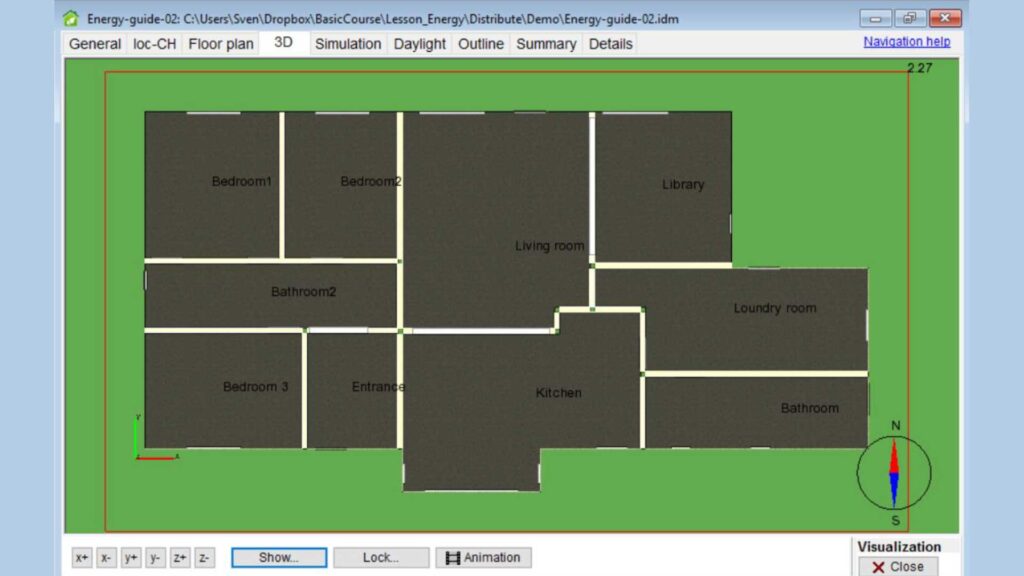Viewport: 1024px width, 576px height.
Task: Click the z+ view button
Action: 180,558
